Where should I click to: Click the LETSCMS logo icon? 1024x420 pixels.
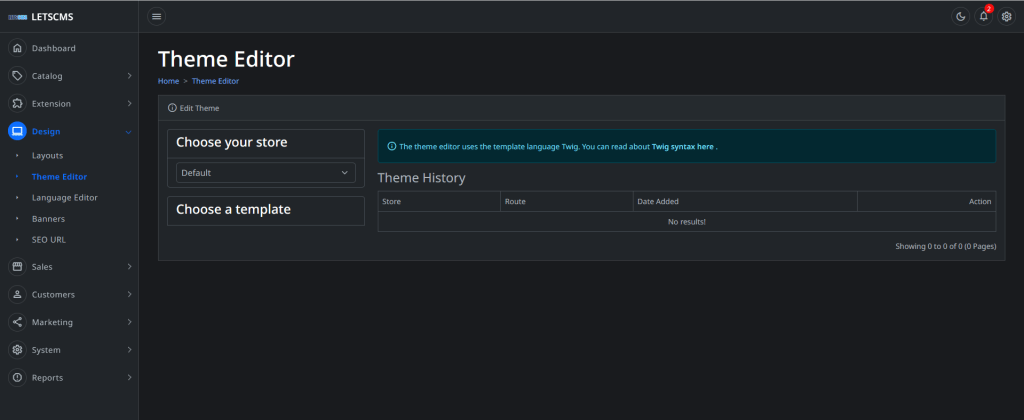[x=18, y=18]
